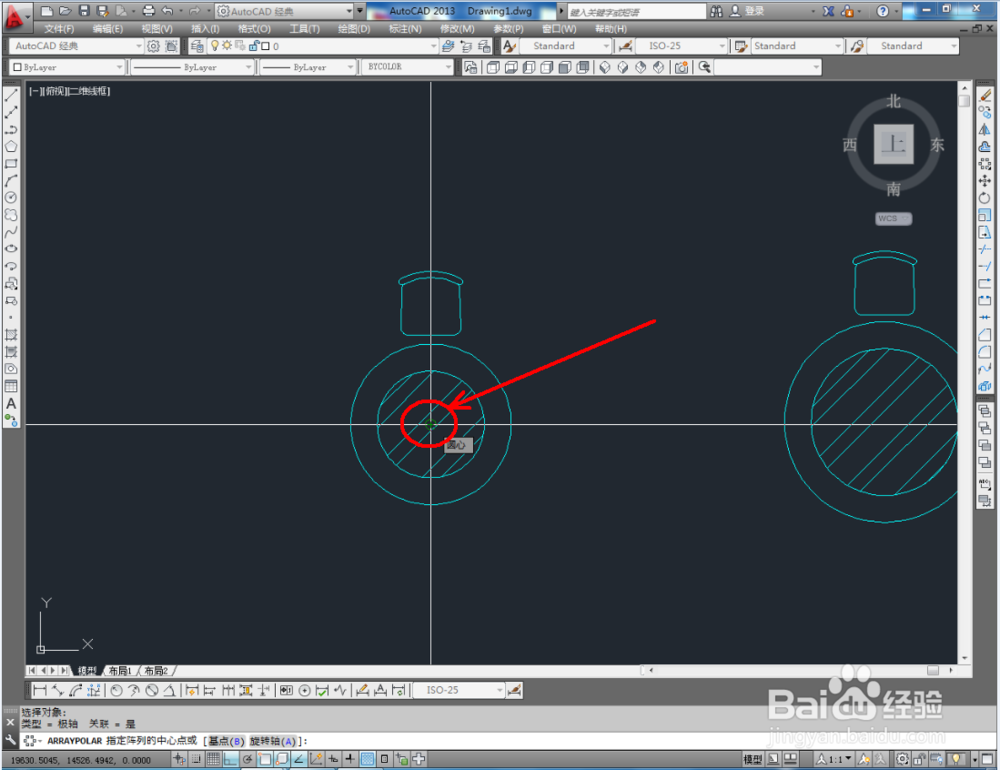Toggle Snap mode in status bar

click(196, 759)
